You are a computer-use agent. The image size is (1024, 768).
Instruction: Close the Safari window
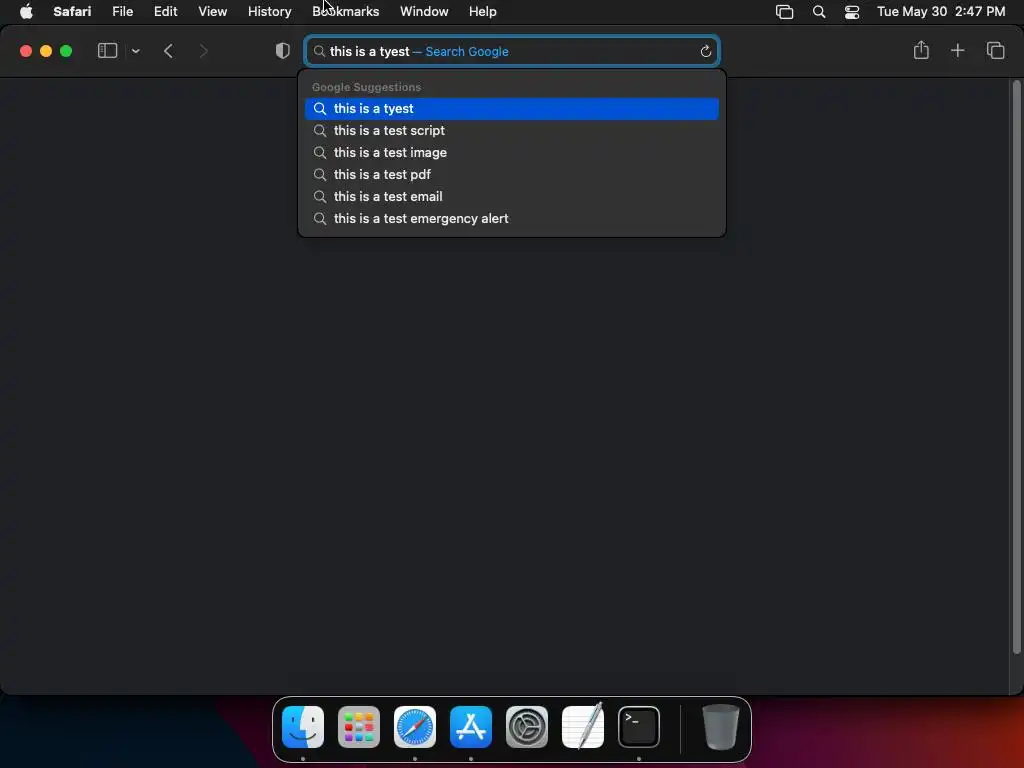pos(26,51)
